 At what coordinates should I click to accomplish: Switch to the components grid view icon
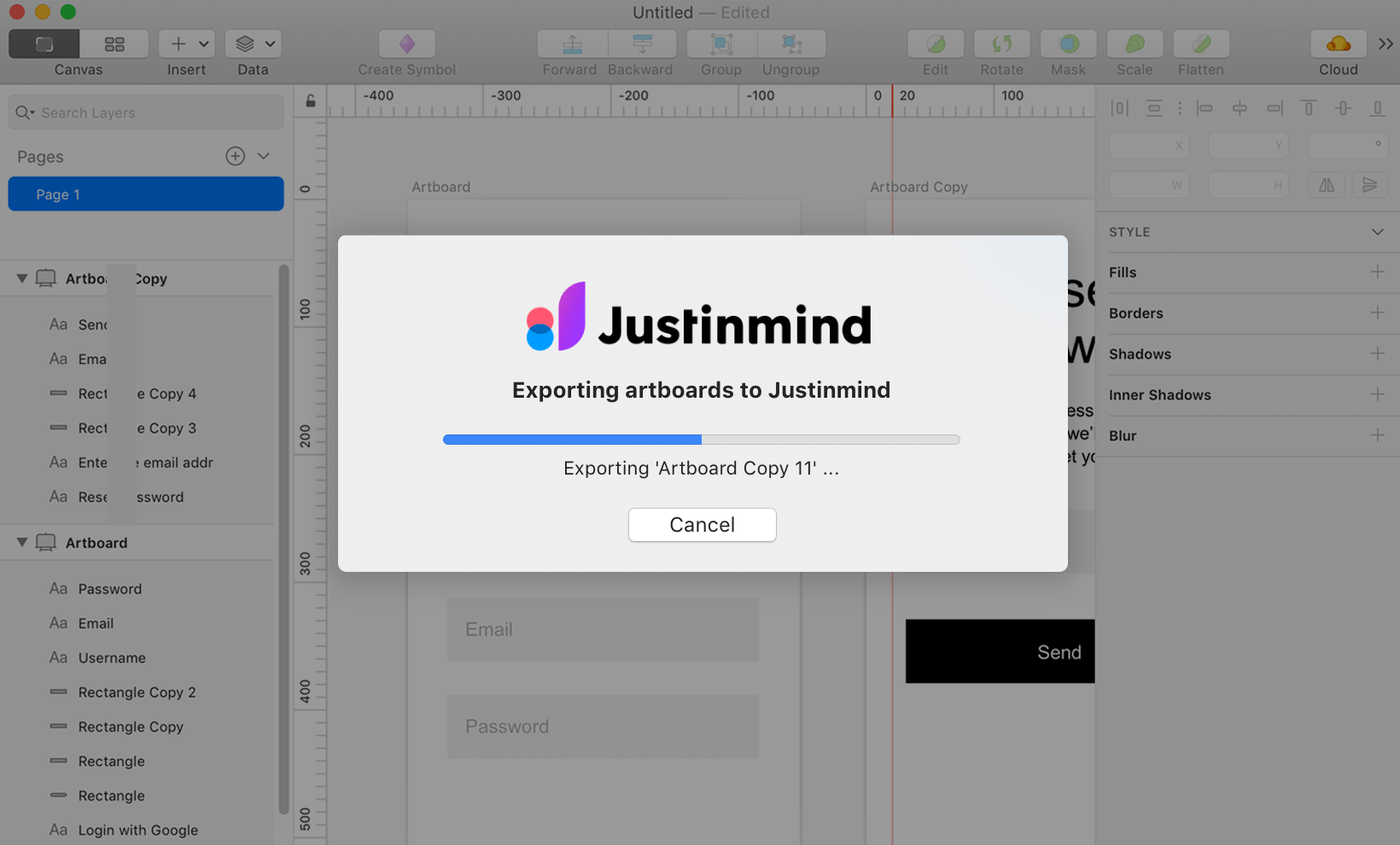click(114, 44)
